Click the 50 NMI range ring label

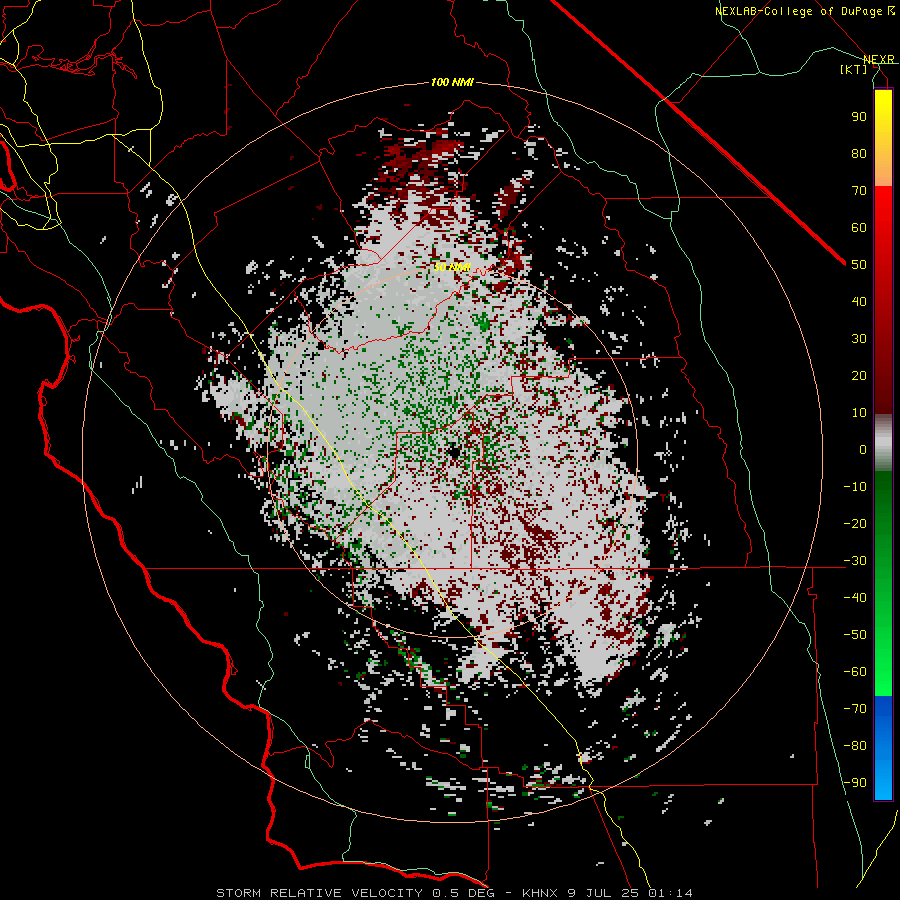(x=452, y=267)
